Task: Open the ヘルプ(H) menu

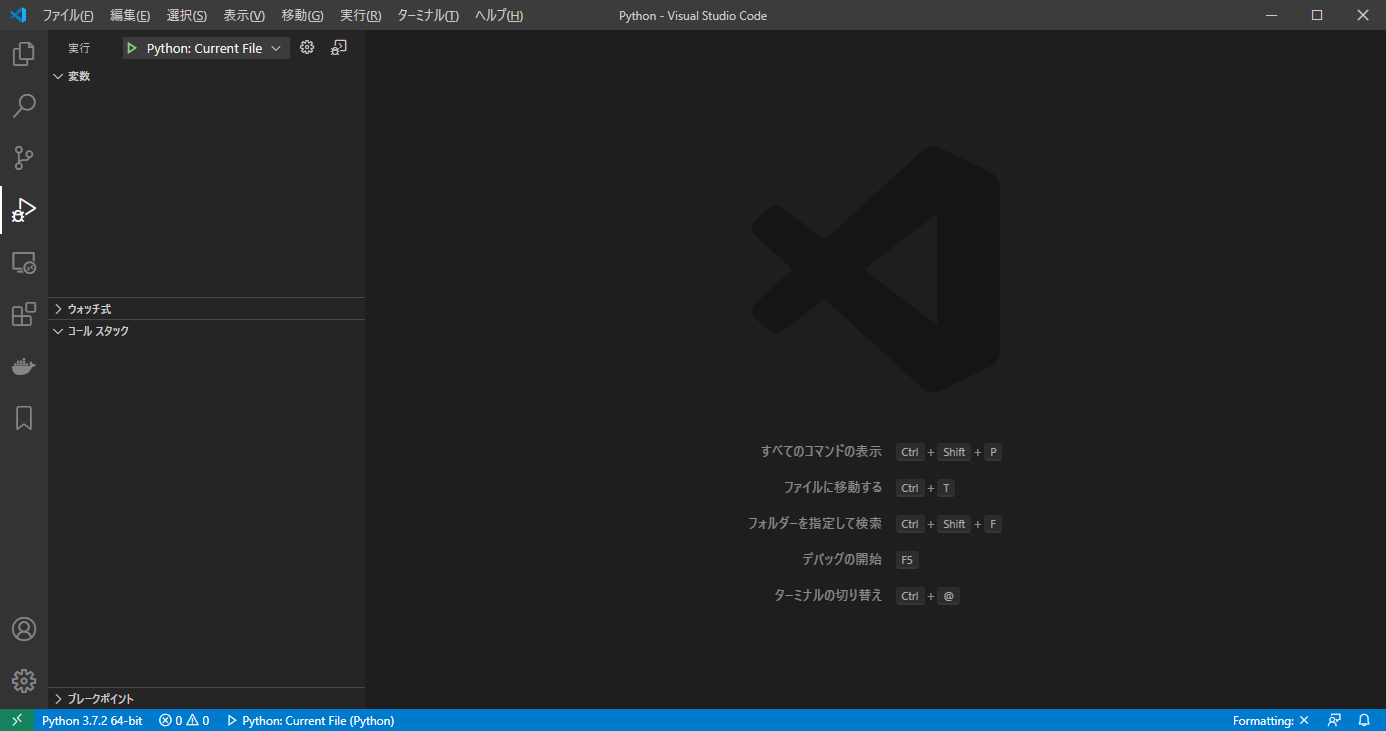Action: [499, 15]
